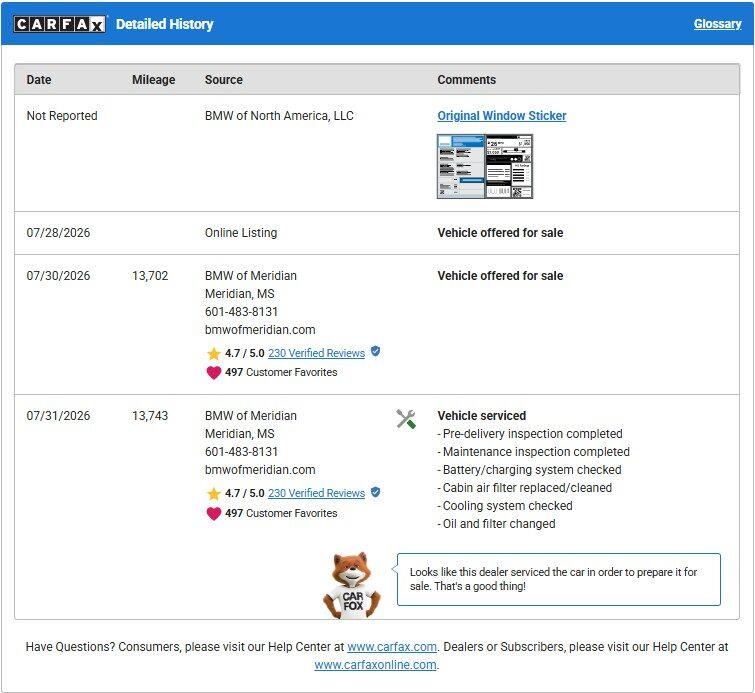Image resolution: width=755 pixels, height=693 pixels.
Task: Click the verified shield badge in the 07/31/2026 row
Action: pyautogui.click(x=376, y=492)
